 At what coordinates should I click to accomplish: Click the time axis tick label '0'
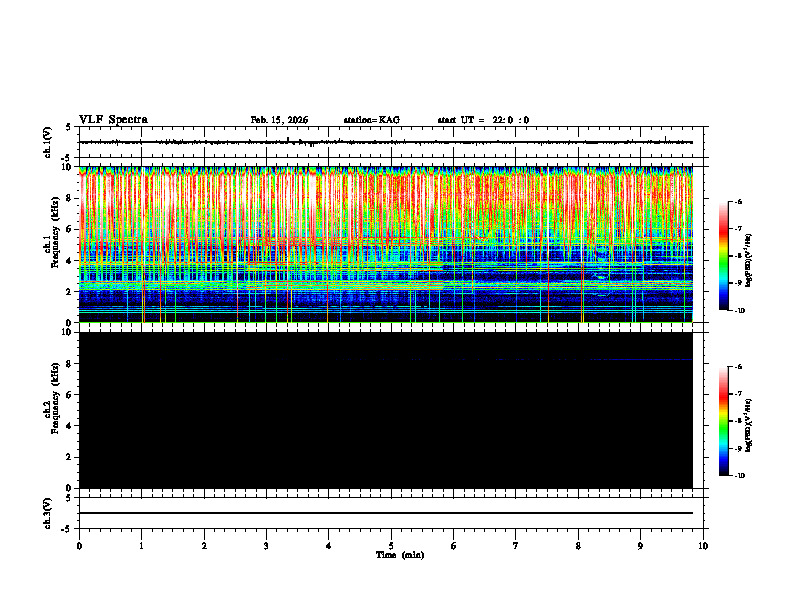(x=79, y=546)
